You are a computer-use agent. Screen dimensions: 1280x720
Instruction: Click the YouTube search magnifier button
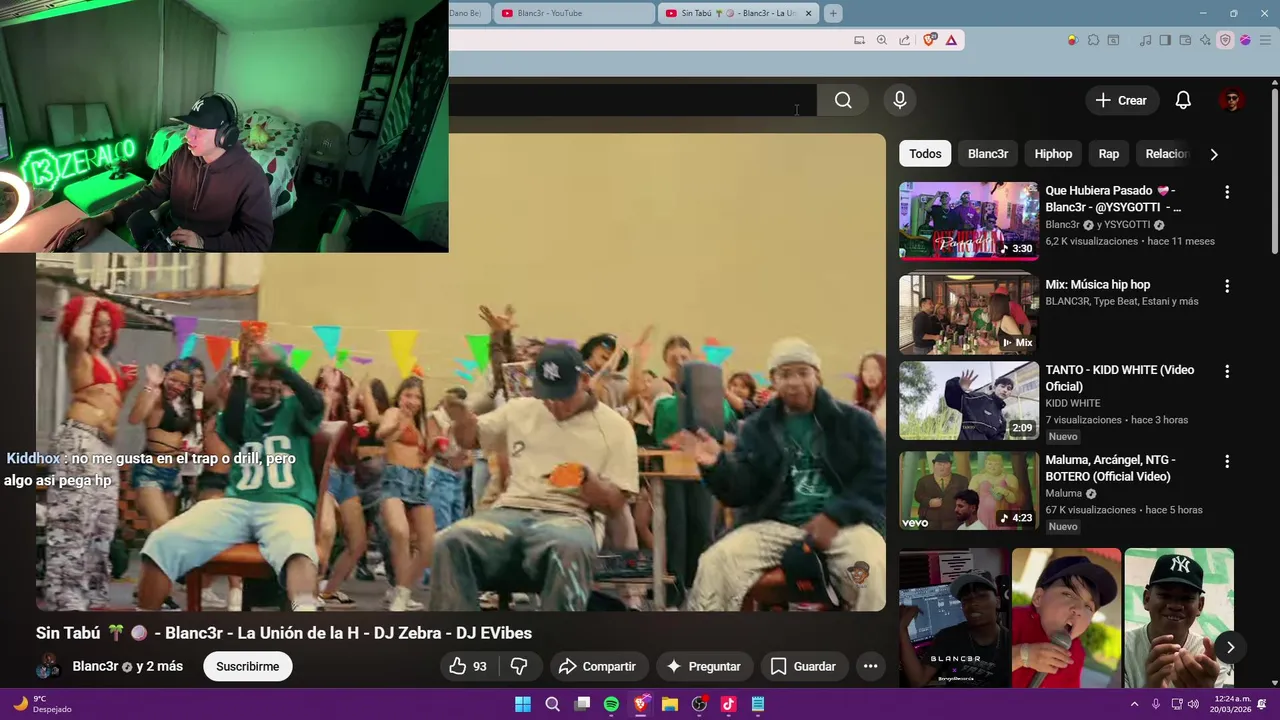click(x=843, y=100)
